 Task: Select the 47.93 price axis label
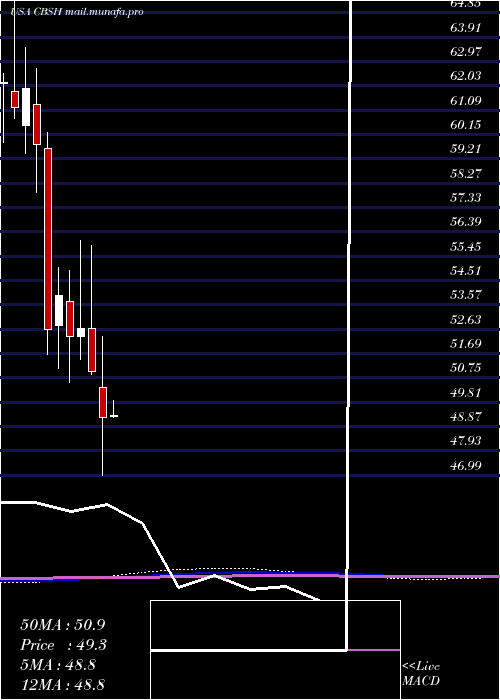click(x=467, y=440)
